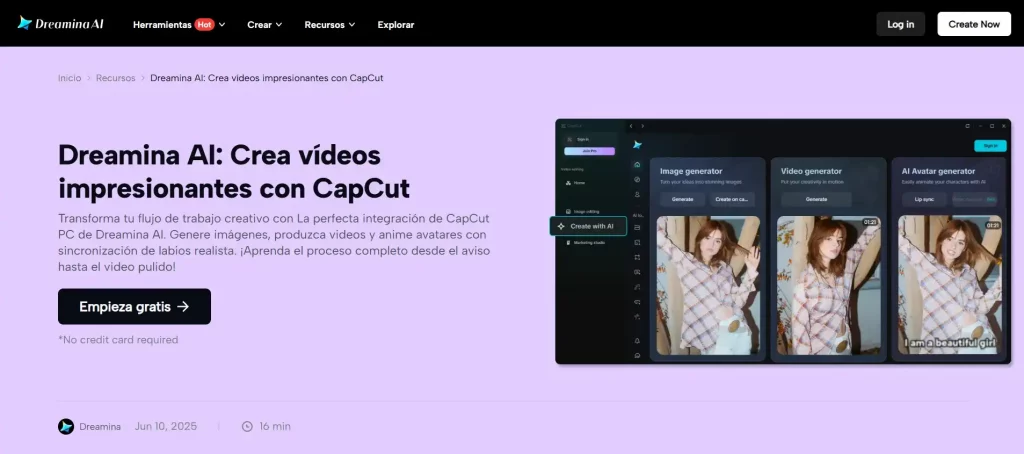Viewport: 1024px width, 454px height.
Task: Click the notification bell icon in CapCut preview
Action: click(638, 340)
